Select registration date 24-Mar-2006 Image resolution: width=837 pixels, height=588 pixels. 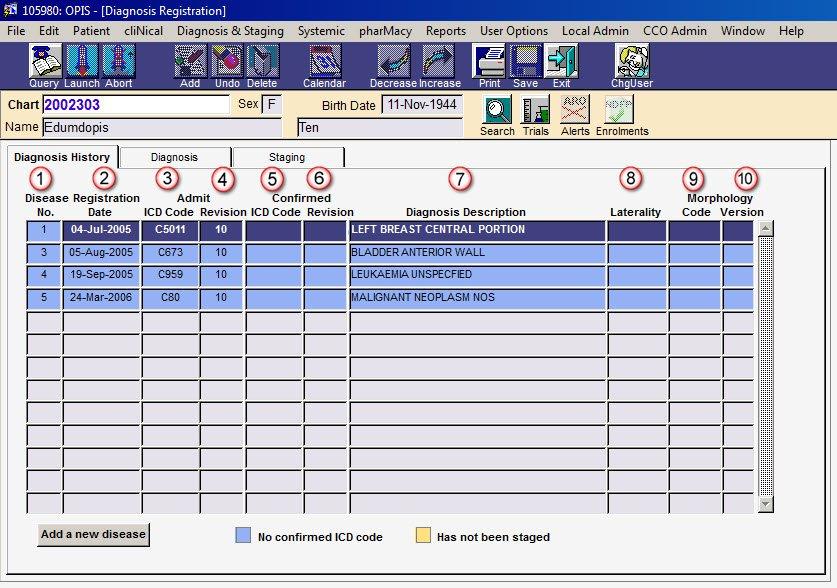pos(101,298)
